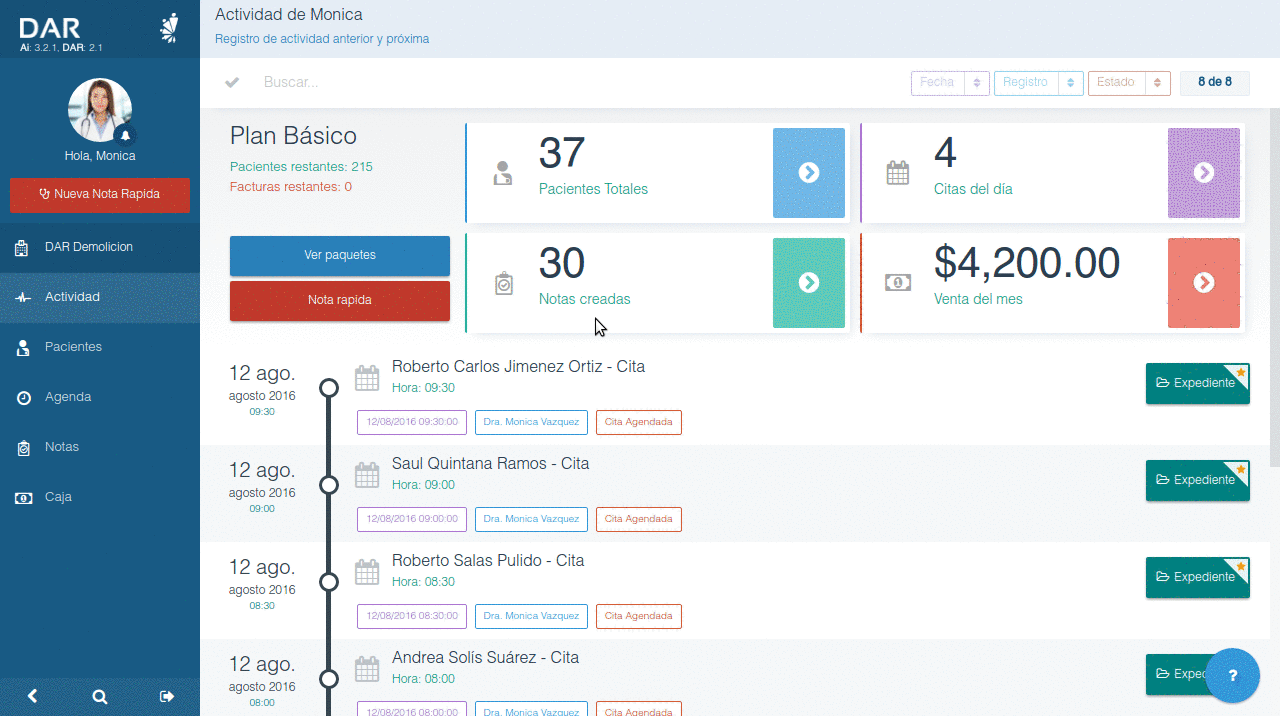Click calendar icon beside Saul Quintana Ramos
Image resolution: width=1280 pixels, height=716 pixels.
(x=367, y=475)
